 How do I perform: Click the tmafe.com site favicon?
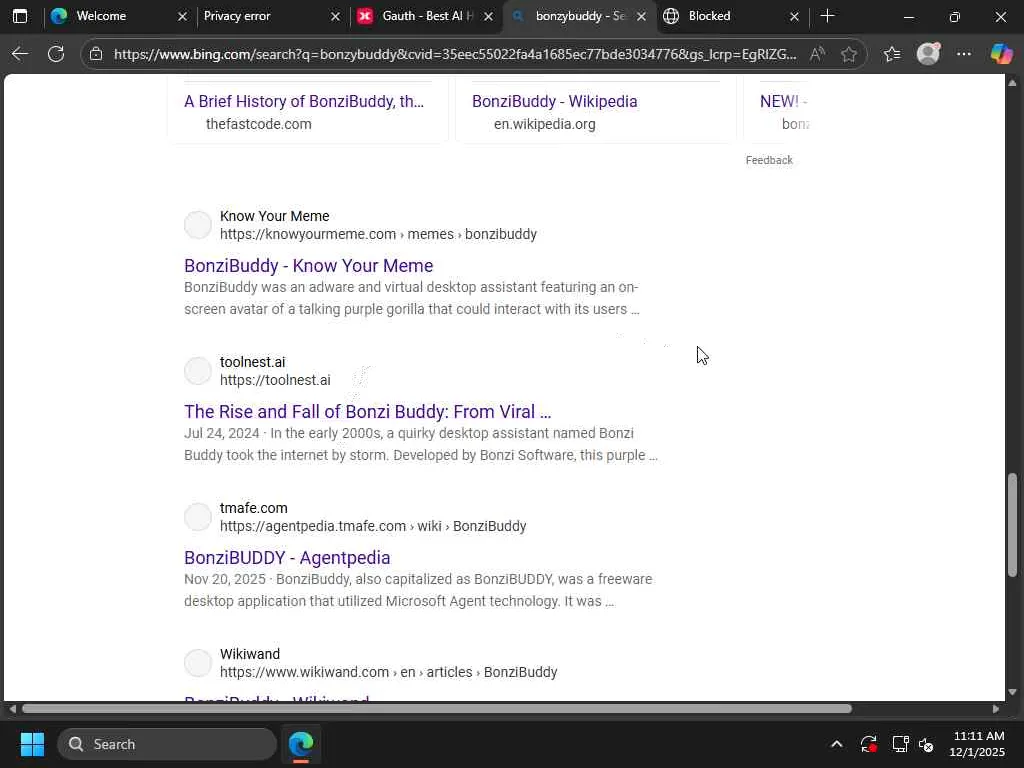198,517
